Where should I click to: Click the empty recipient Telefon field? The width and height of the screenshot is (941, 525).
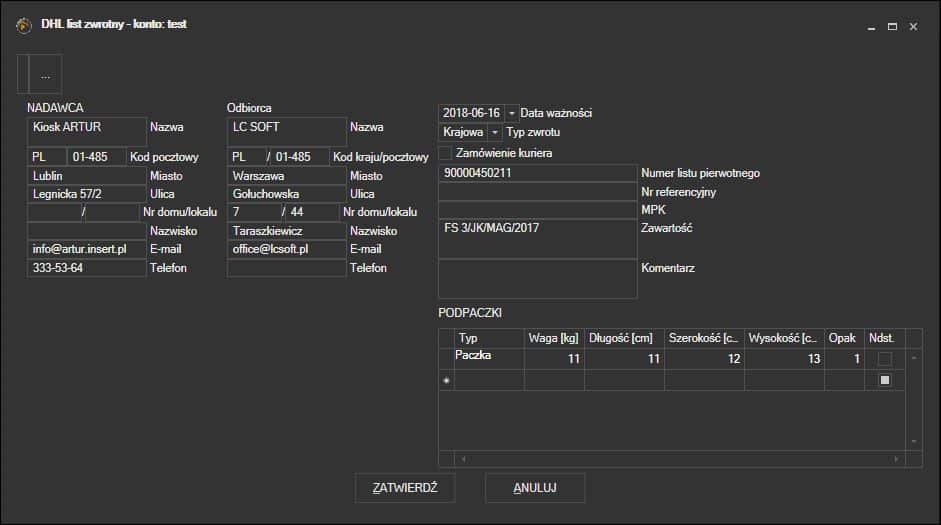coord(287,268)
